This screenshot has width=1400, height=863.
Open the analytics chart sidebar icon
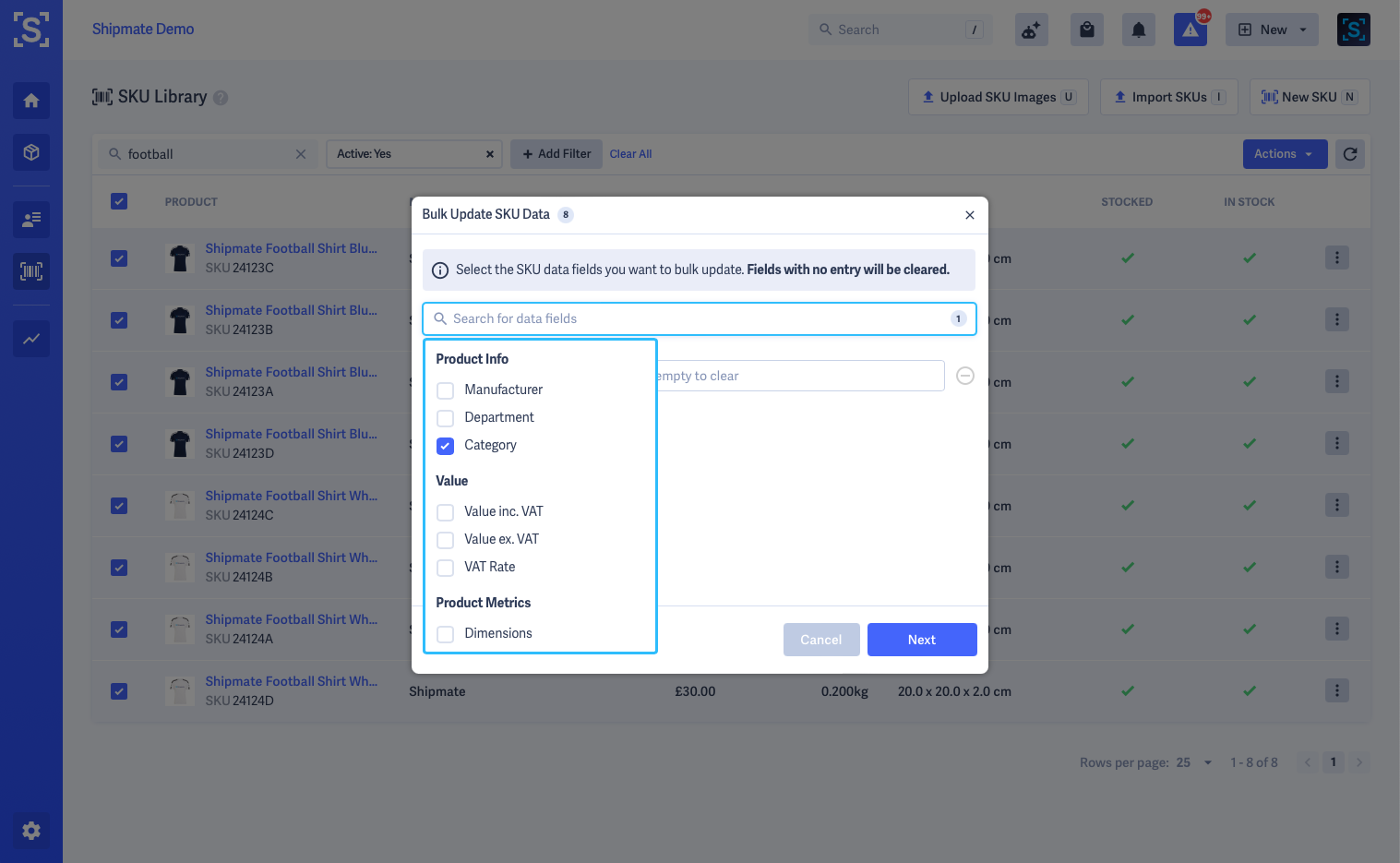(31, 339)
